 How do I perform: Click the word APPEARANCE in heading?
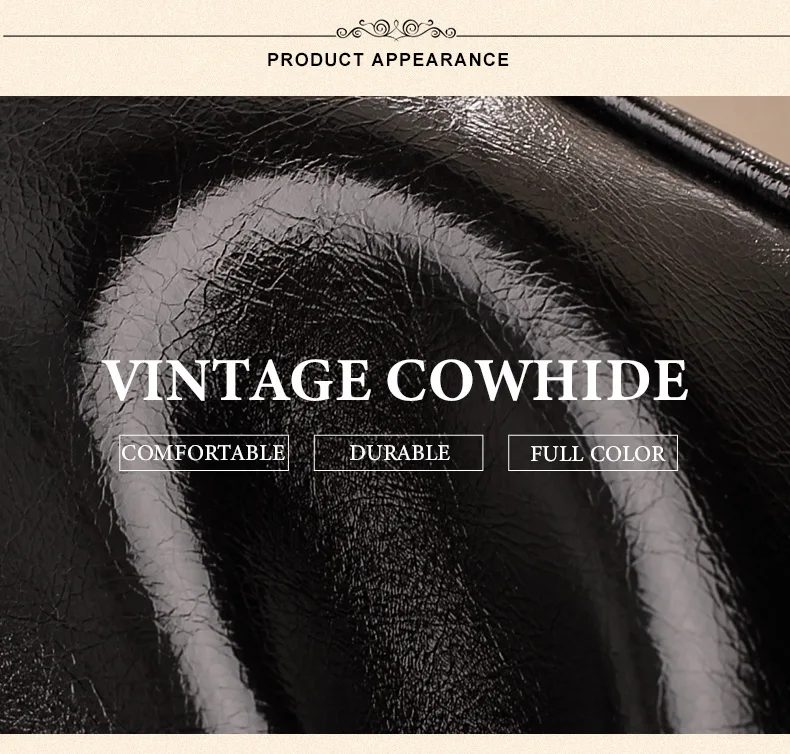tap(440, 60)
